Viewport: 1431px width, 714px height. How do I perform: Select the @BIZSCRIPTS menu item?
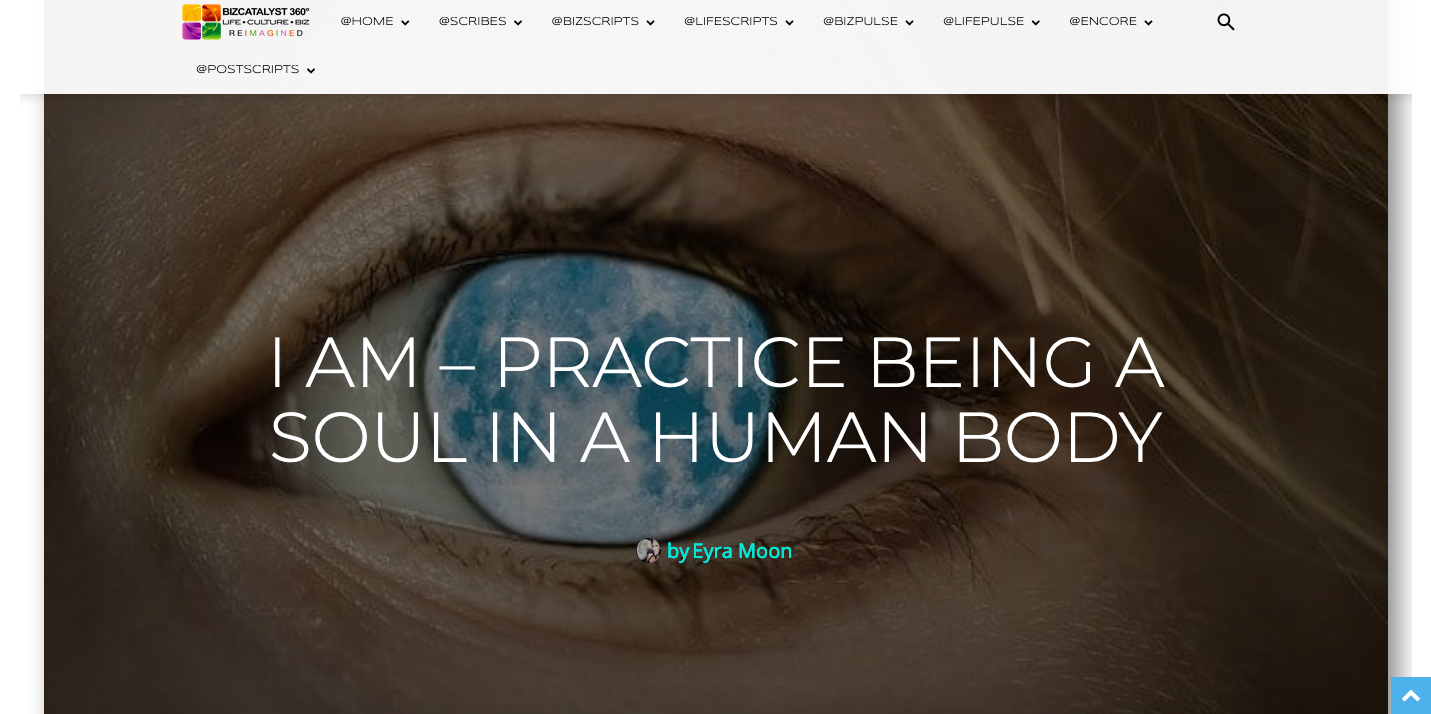pos(595,22)
